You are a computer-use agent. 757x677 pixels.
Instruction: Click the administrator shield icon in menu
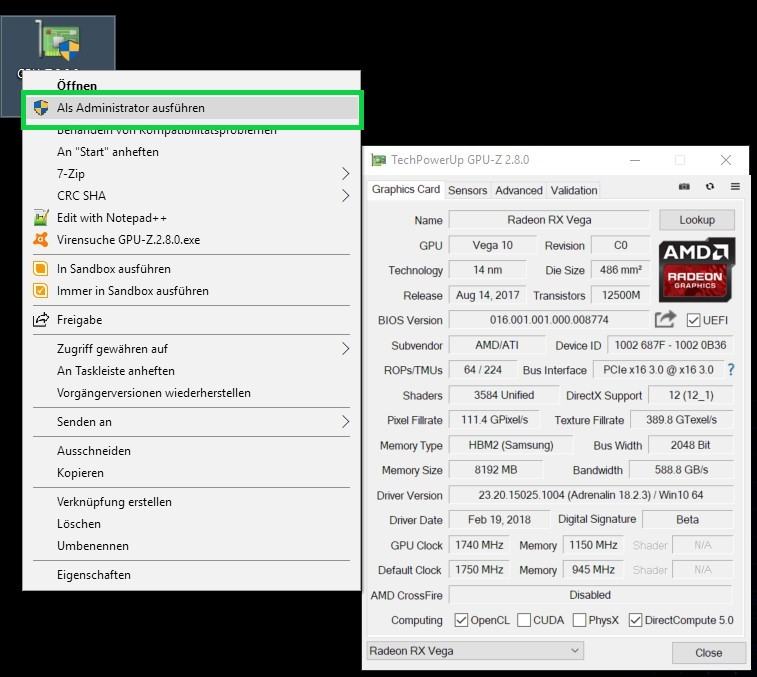pyautogui.click(x=41, y=108)
